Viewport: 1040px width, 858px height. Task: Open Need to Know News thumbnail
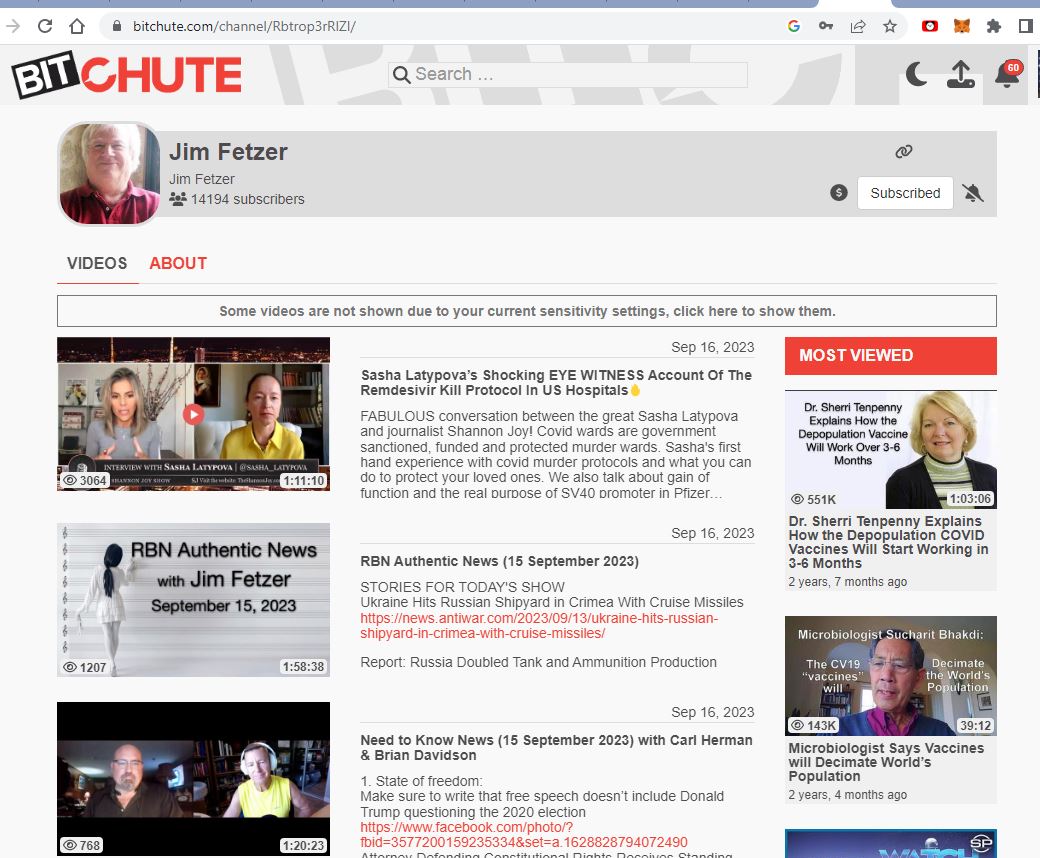(193, 778)
